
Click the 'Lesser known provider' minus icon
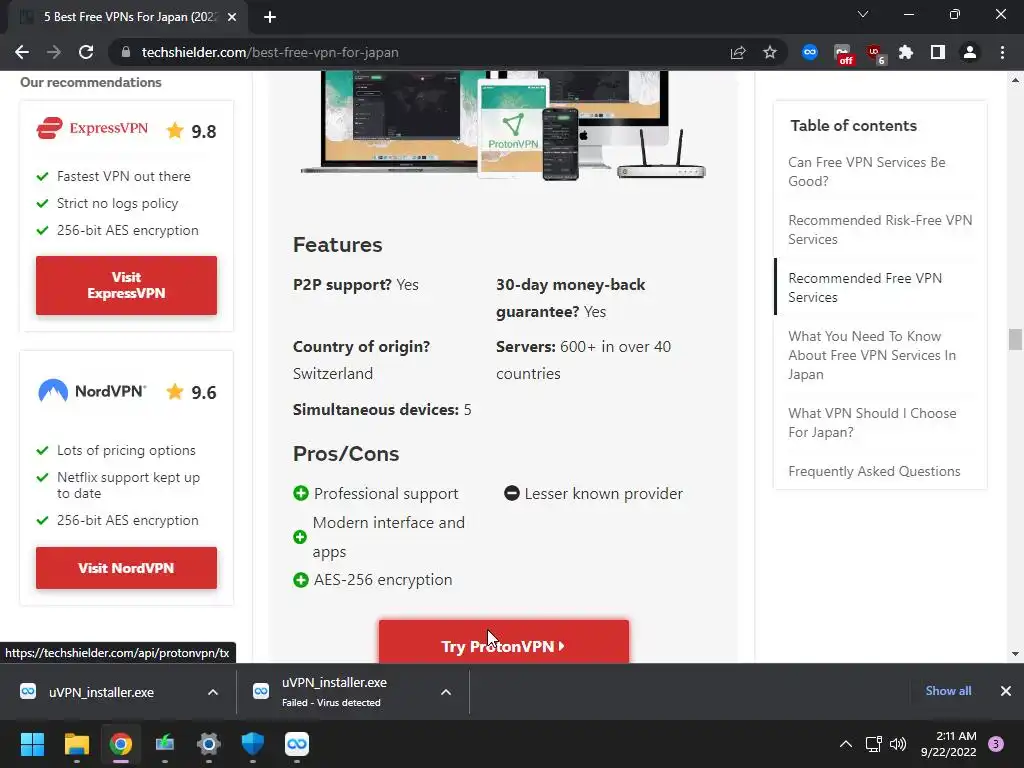point(511,493)
